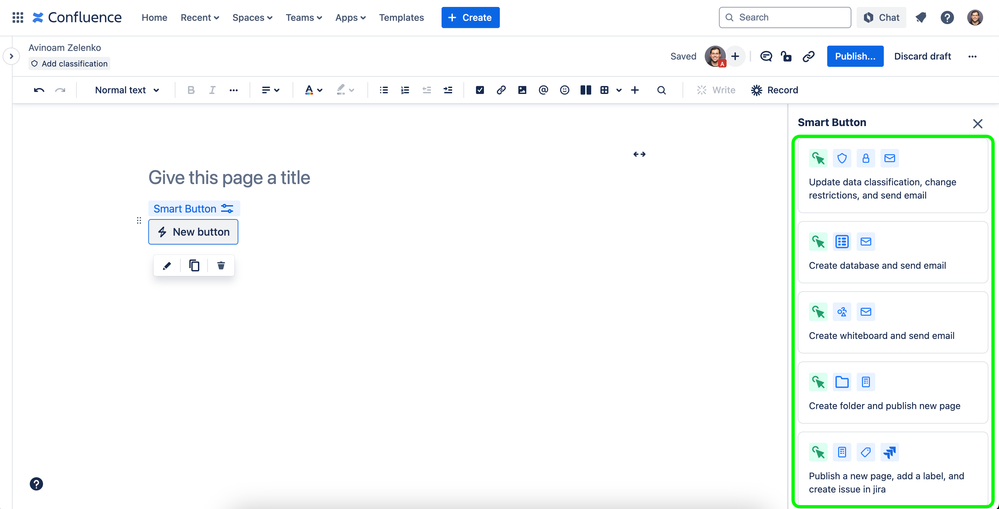Apply bold formatting
The image size is (999, 509).
click(x=190, y=90)
